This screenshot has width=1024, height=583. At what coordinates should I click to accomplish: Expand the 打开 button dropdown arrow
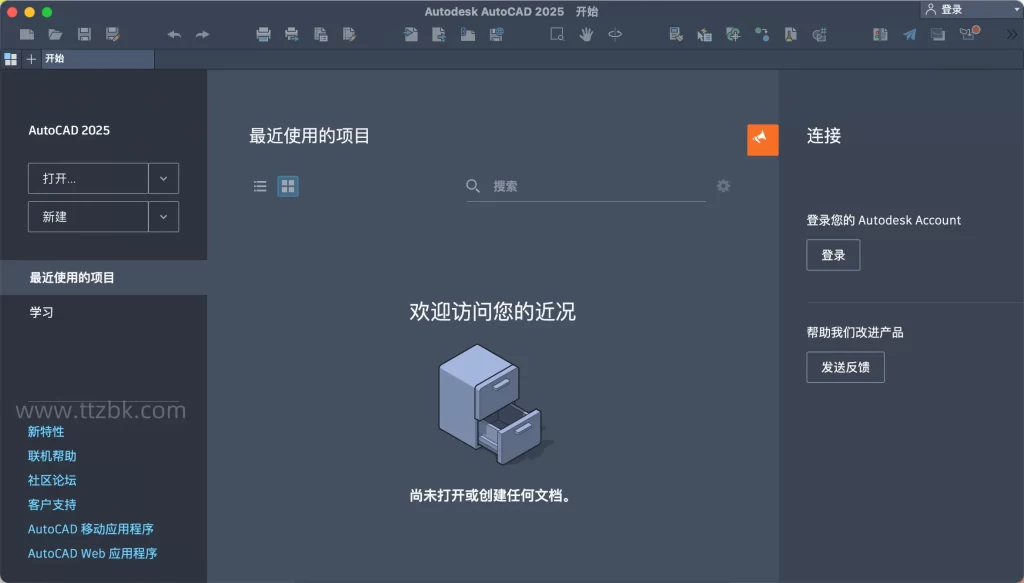pyautogui.click(x=163, y=178)
